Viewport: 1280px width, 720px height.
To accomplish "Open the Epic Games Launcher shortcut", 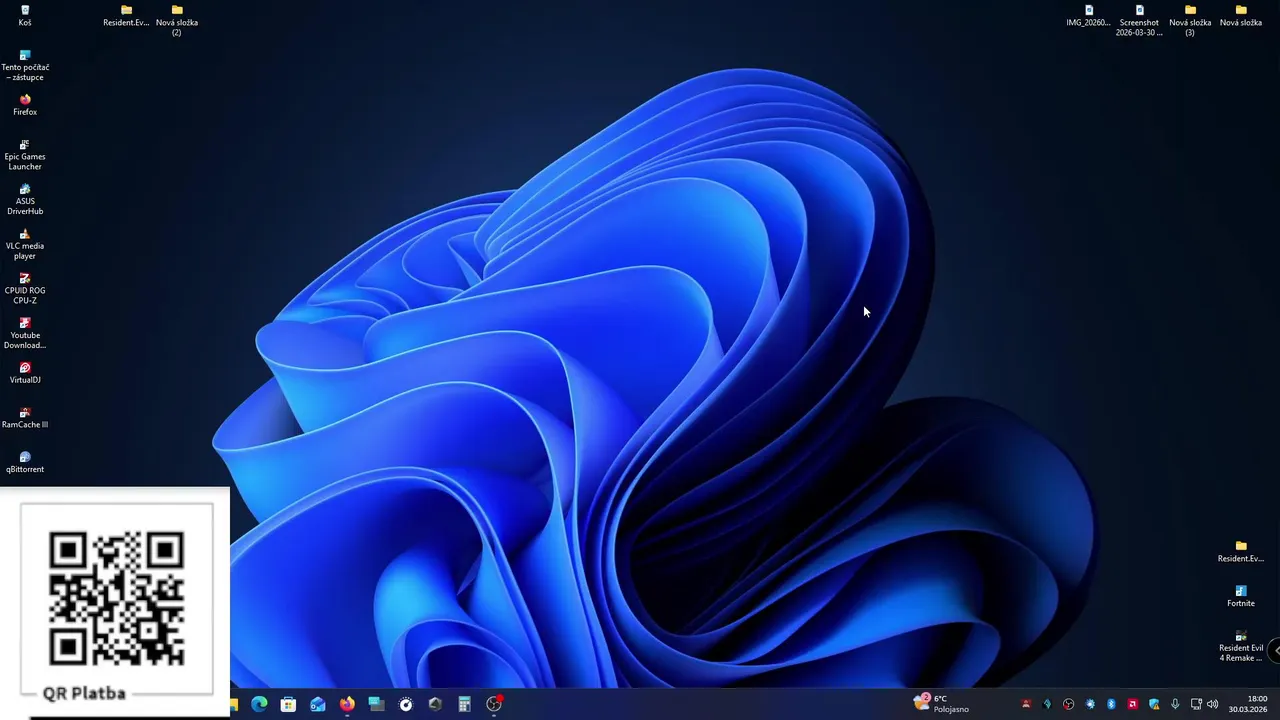I will click(25, 155).
